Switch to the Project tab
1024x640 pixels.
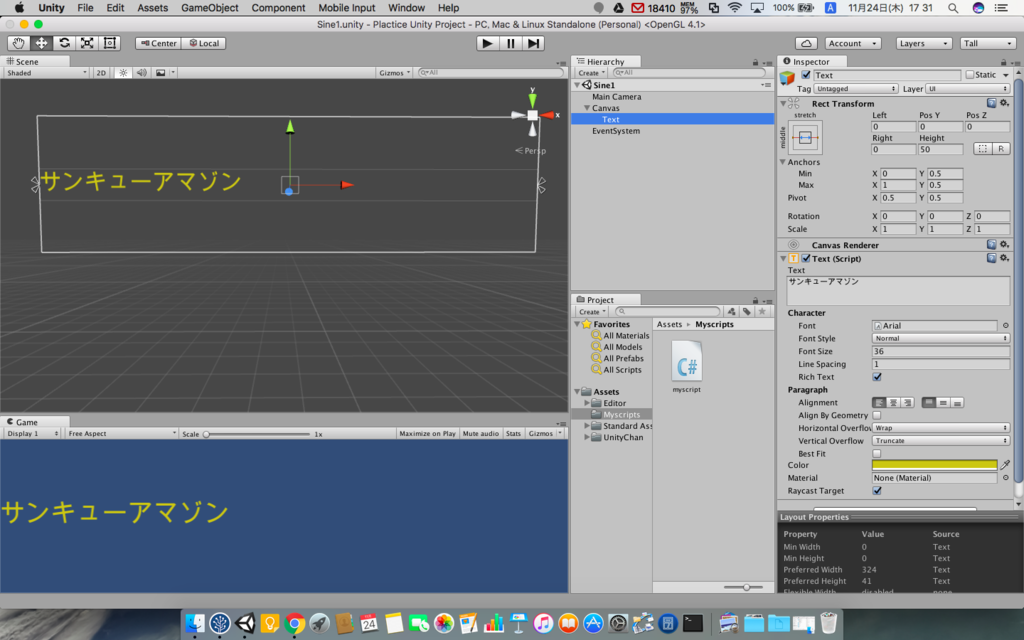[599, 300]
